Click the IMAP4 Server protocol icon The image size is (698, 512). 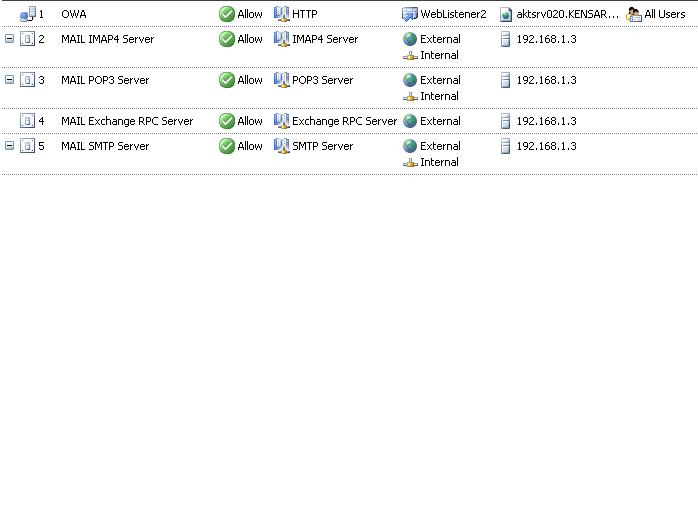(x=281, y=39)
